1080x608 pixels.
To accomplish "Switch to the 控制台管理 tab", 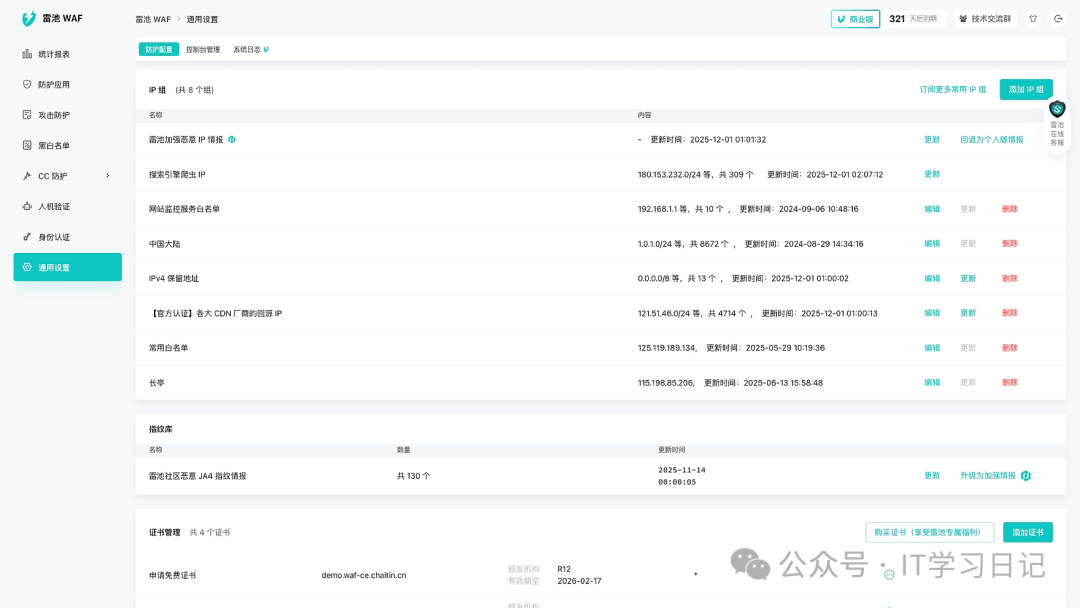I will pos(203,49).
